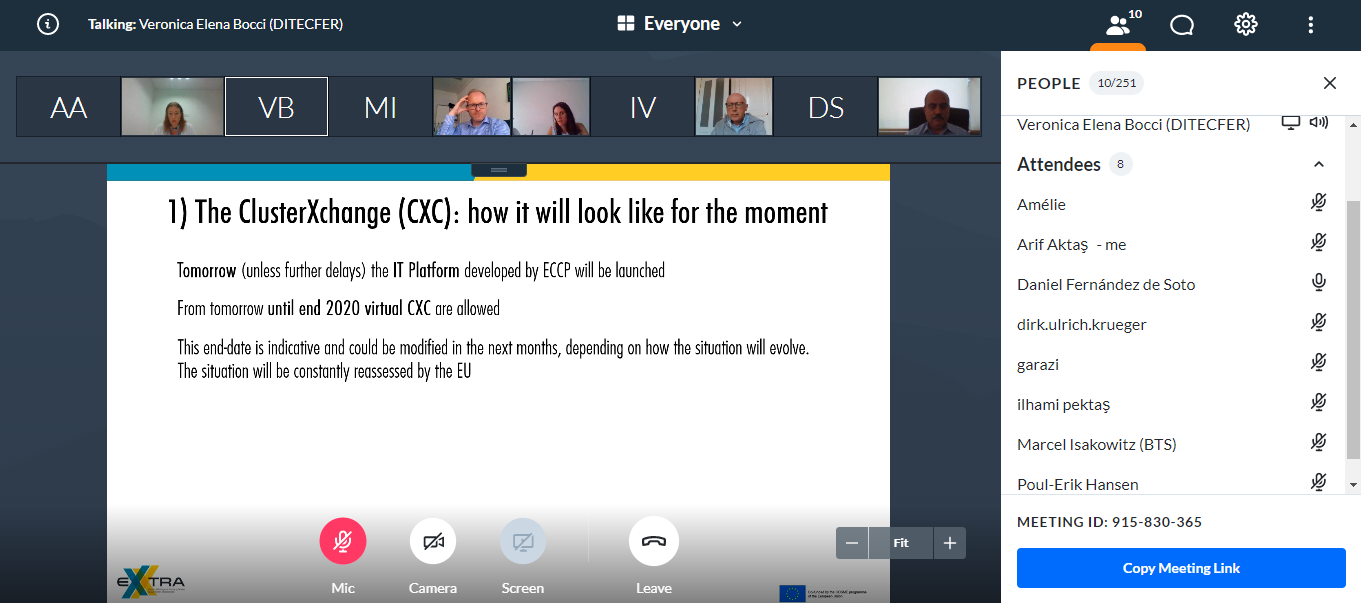This screenshot has height=603, width=1361.
Task: Click the 10/251 people count badge
Action: point(1116,83)
